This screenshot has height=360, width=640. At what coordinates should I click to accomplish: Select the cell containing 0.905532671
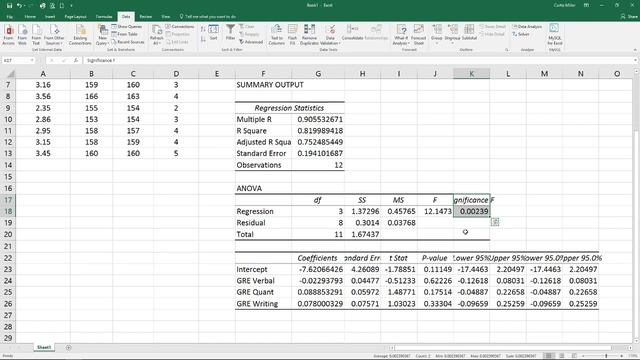pos(318,120)
